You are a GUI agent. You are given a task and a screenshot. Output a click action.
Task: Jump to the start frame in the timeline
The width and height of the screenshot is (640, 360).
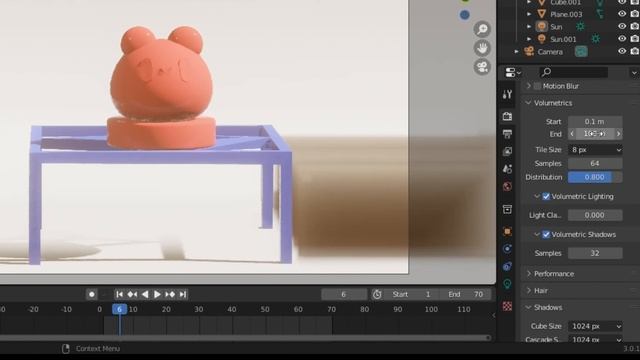pos(119,294)
